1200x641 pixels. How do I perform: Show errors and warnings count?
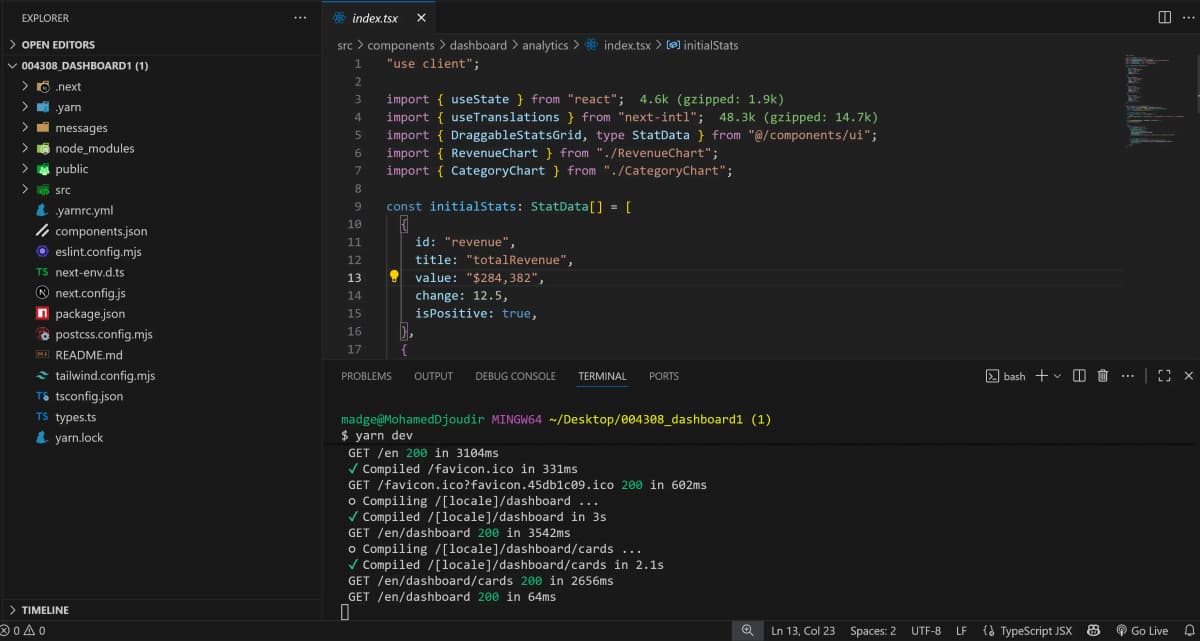[x=23, y=631]
